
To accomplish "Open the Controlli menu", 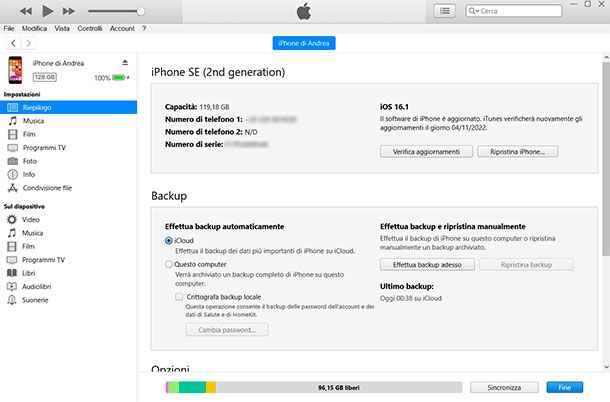I will click(x=89, y=28).
